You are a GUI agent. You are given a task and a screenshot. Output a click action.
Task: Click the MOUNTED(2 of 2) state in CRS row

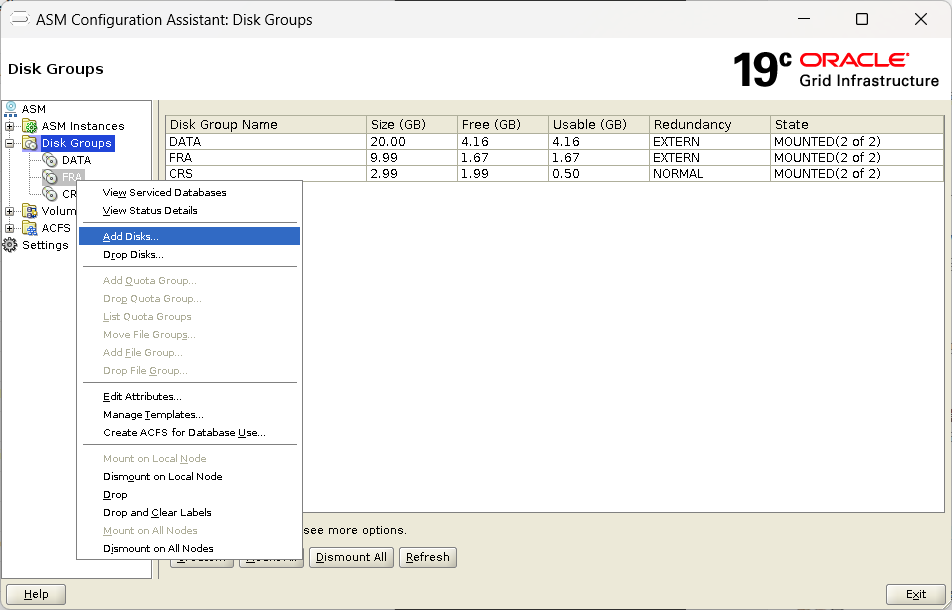click(x=857, y=174)
